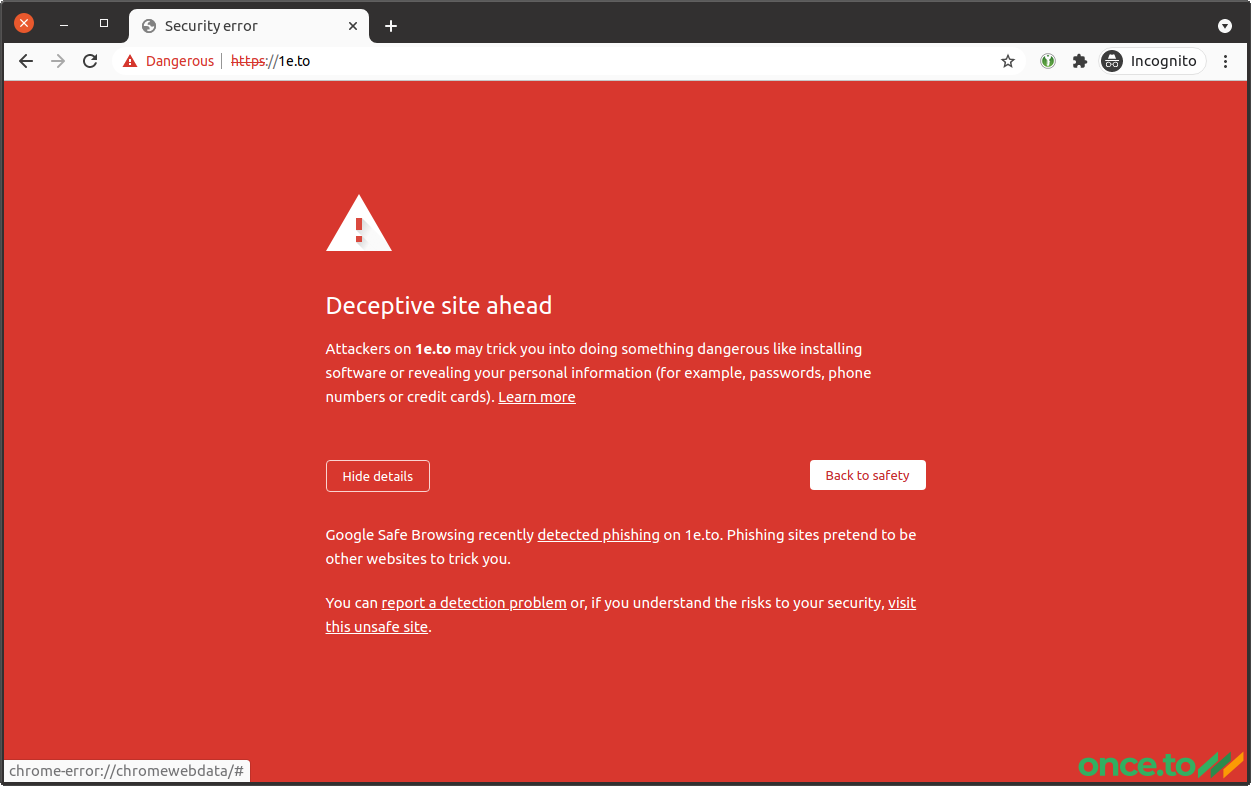The height and width of the screenshot is (786, 1251).
Task: Bookmark this page with the star icon
Action: click(x=1008, y=61)
